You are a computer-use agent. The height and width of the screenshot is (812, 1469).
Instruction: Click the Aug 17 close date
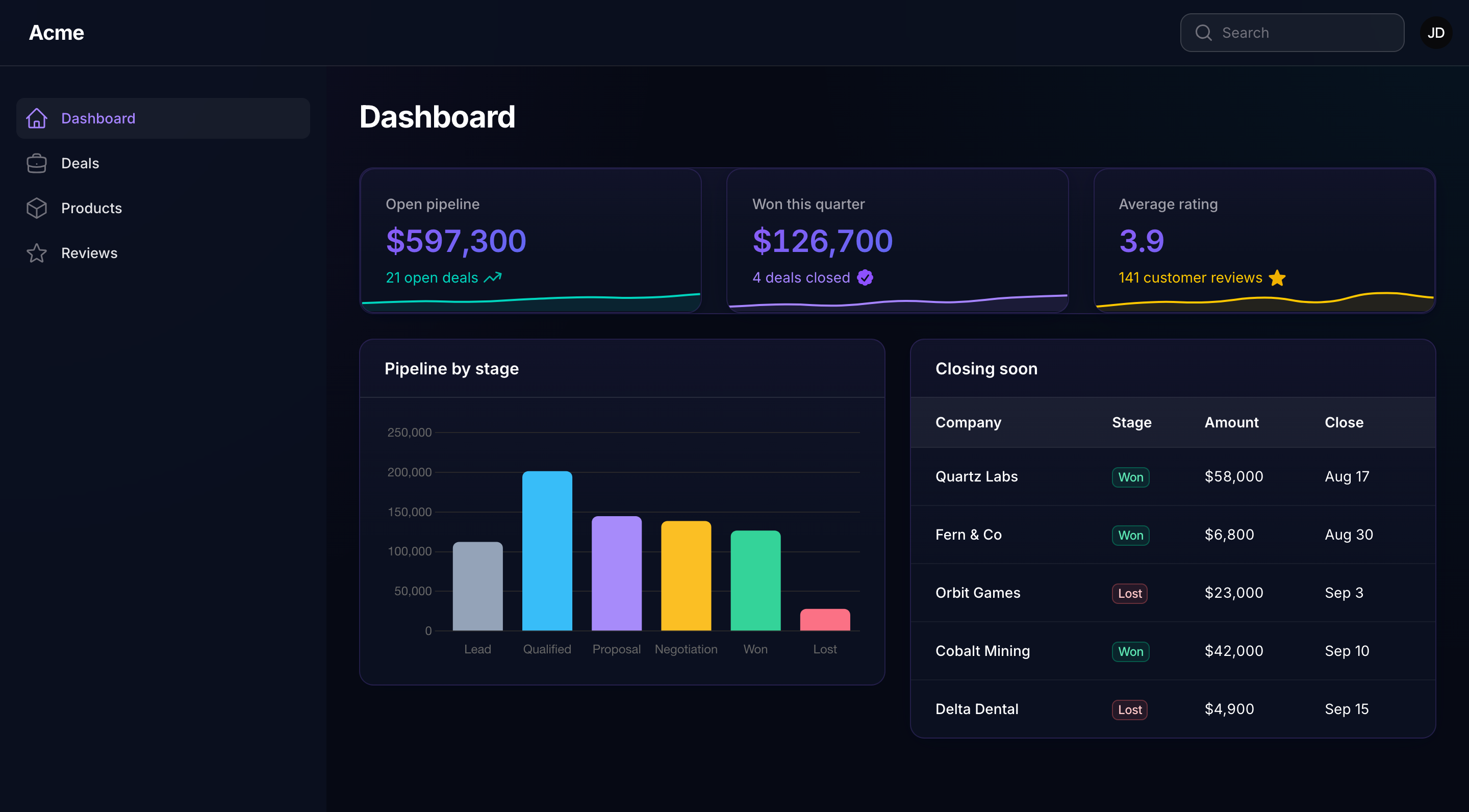click(1347, 477)
